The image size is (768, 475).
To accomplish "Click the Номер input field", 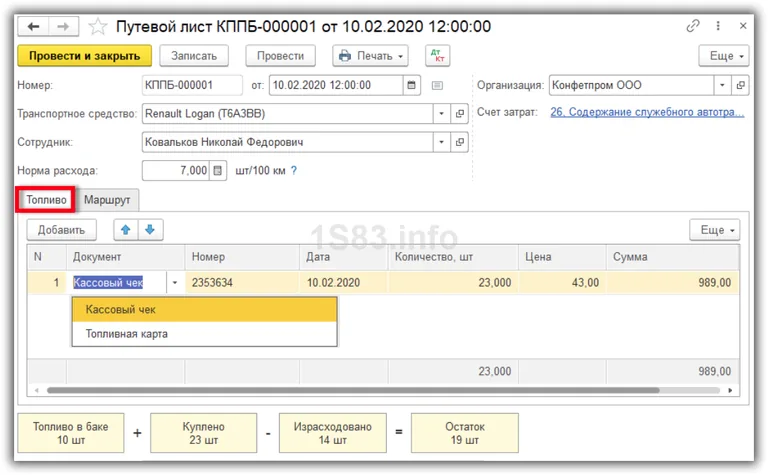I will coord(192,85).
